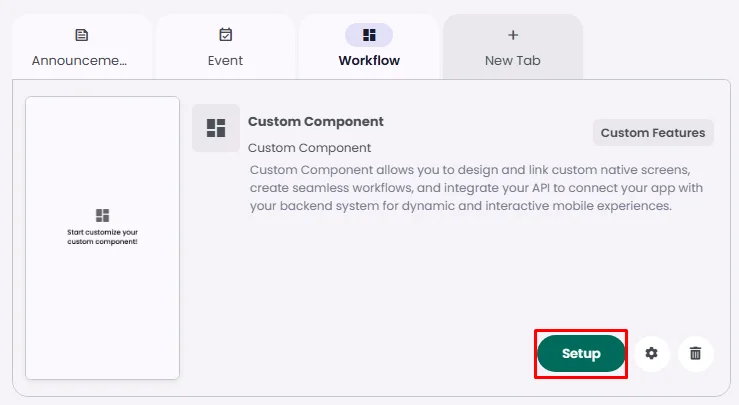Click the Custom Features badge
The height and width of the screenshot is (405, 739).
point(653,133)
